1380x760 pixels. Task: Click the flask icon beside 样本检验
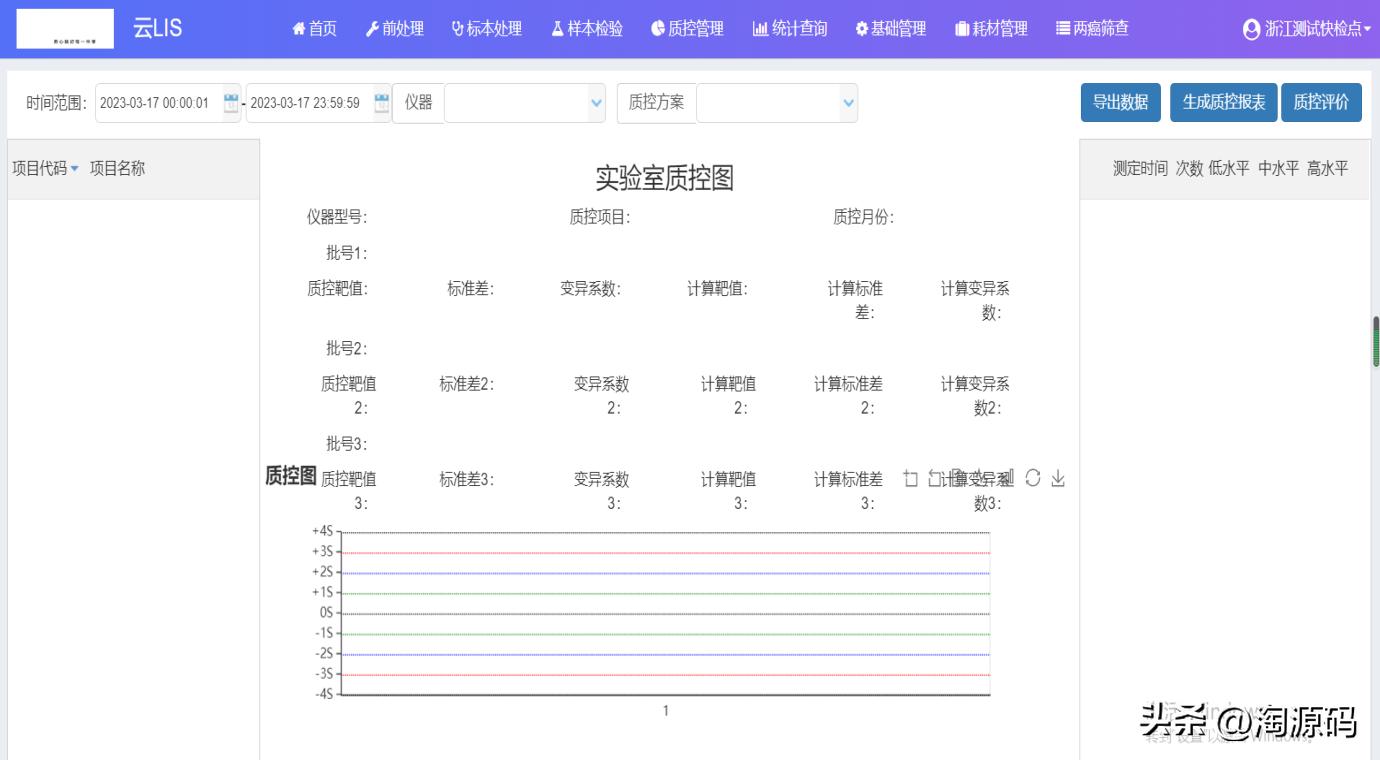click(556, 29)
